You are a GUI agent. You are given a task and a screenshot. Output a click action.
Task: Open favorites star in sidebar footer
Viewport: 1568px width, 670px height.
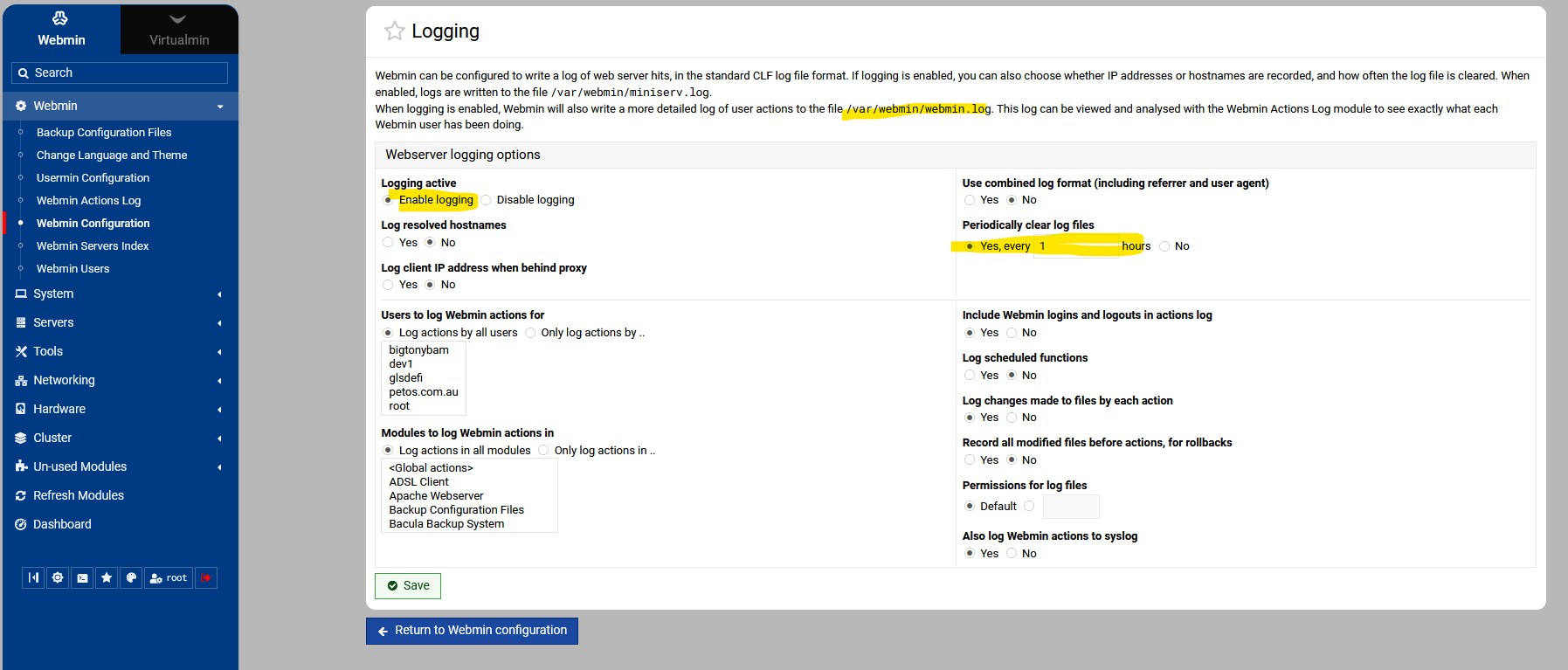(x=107, y=577)
